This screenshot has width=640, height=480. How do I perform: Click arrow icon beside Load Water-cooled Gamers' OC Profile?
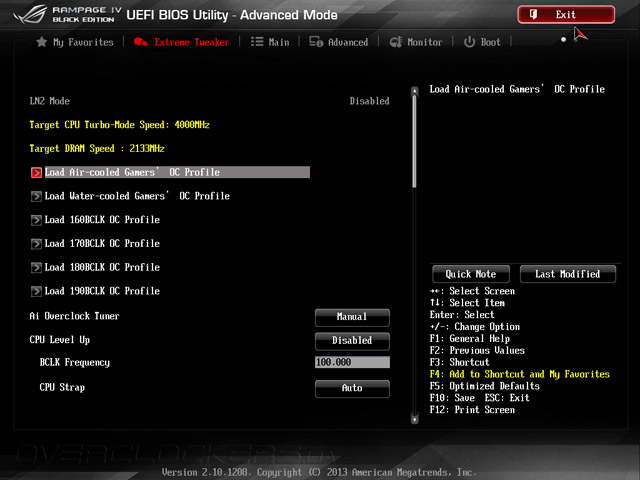pyautogui.click(x=36, y=196)
